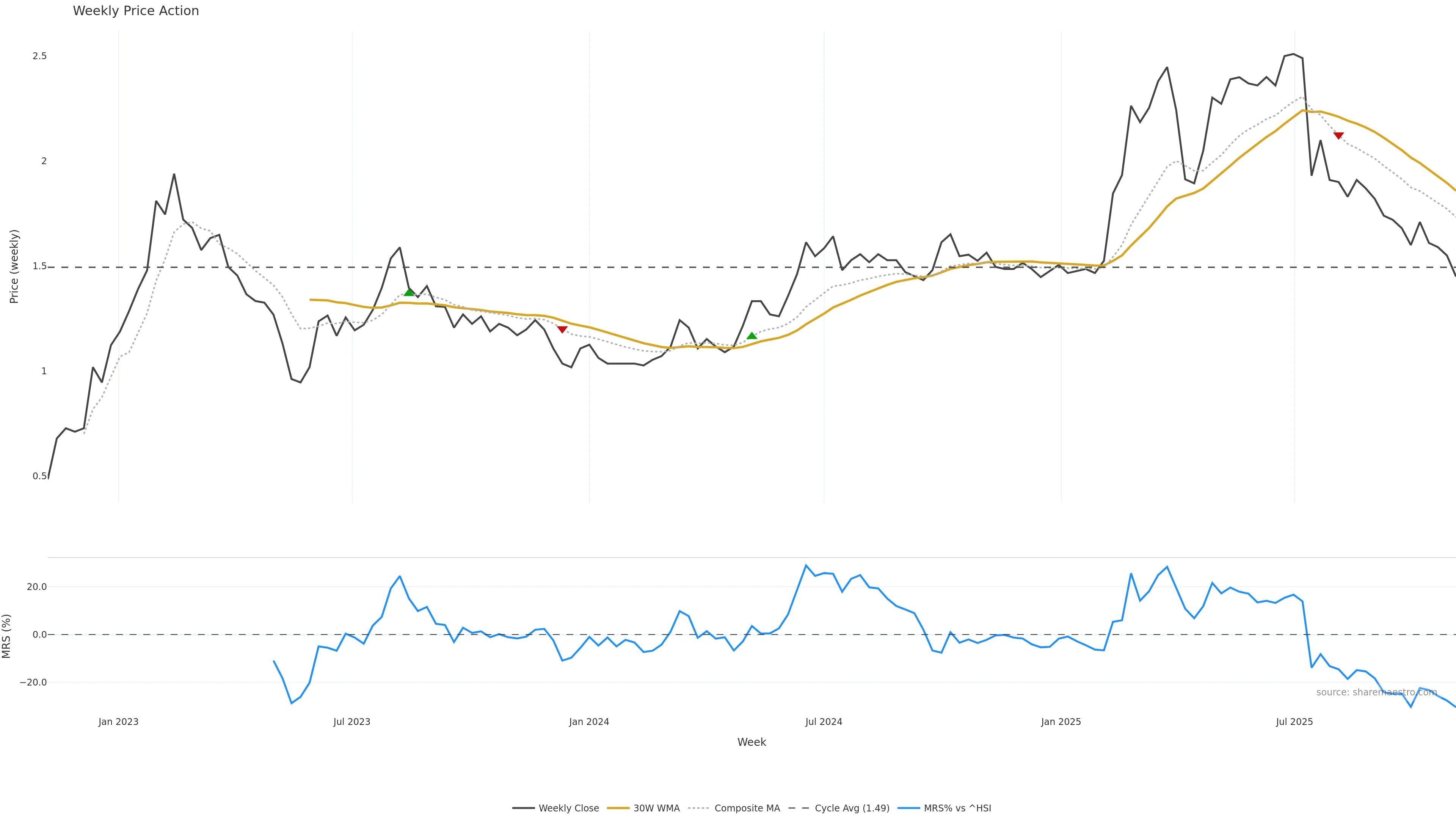Image resolution: width=1456 pixels, height=819 pixels.
Task: Click the MRS (%) y-axis title
Action: point(7,636)
